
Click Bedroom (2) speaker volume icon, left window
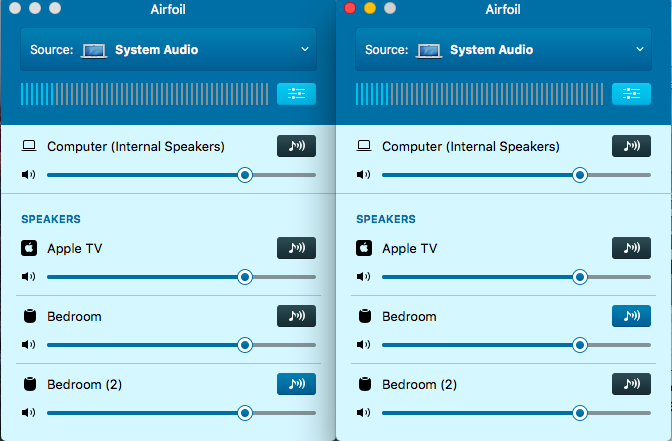pos(28,413)
